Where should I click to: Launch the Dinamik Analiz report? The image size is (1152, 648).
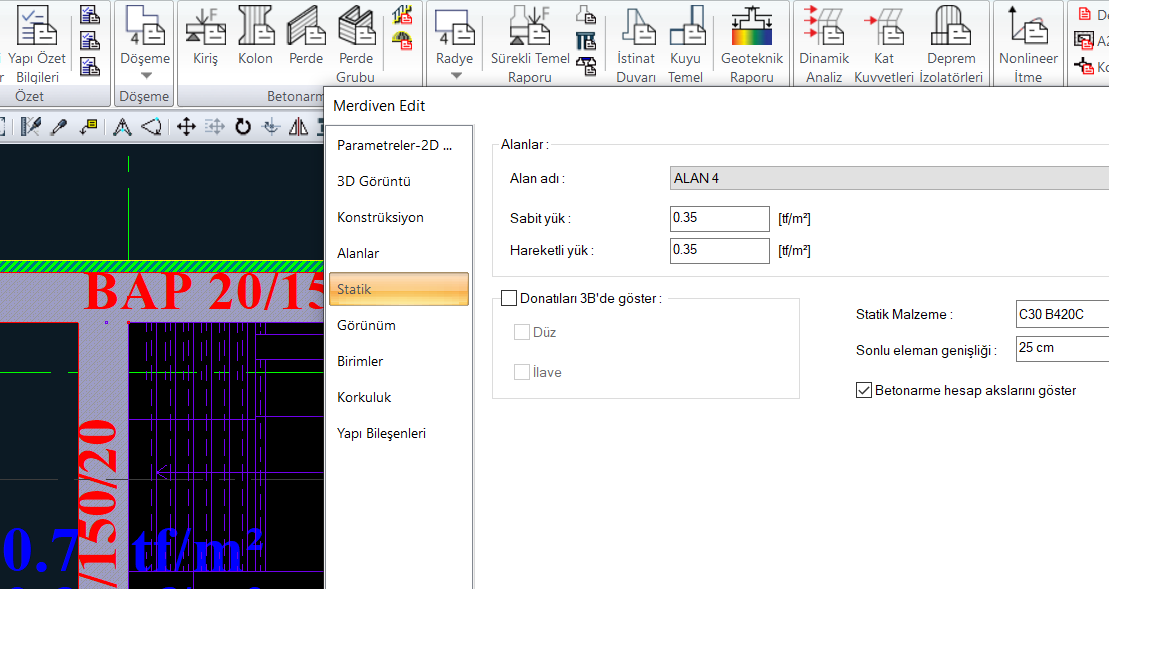[823, 42]
